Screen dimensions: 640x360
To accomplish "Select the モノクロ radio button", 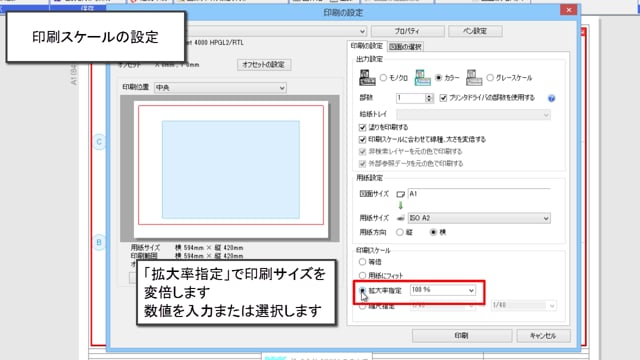I will pos(383,78).
